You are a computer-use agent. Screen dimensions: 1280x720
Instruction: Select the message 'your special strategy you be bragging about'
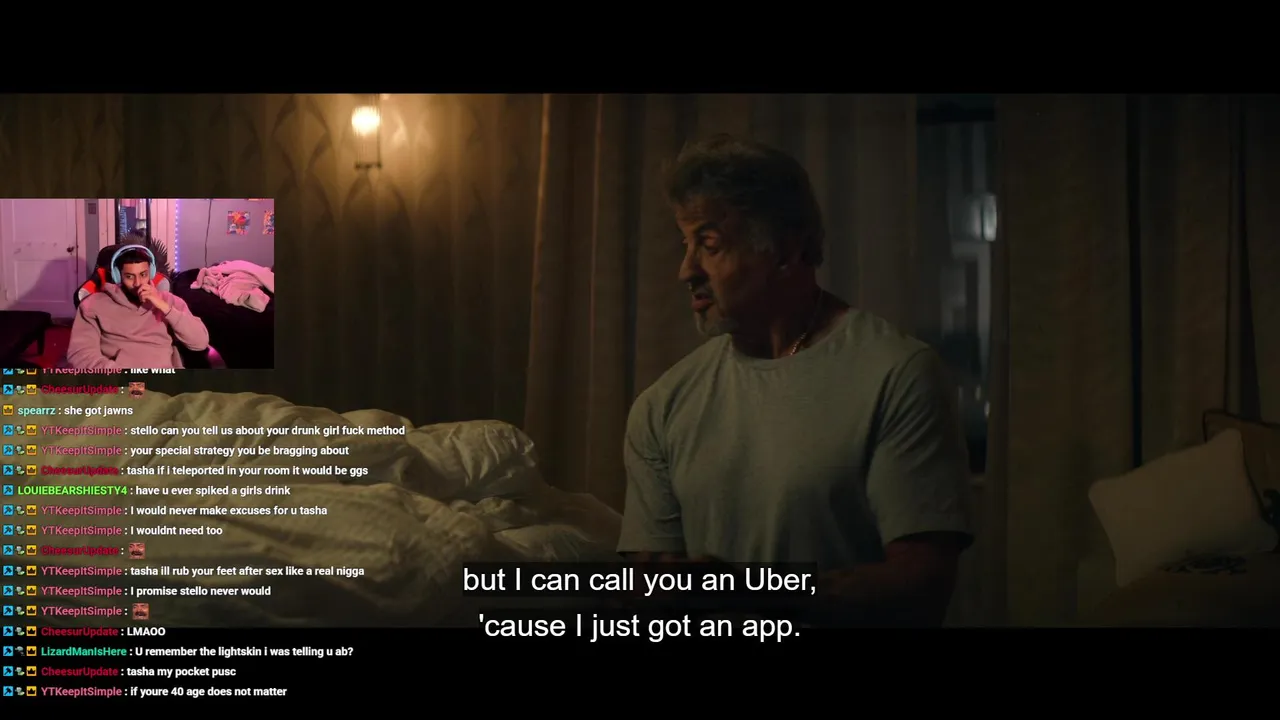(239, 450)
